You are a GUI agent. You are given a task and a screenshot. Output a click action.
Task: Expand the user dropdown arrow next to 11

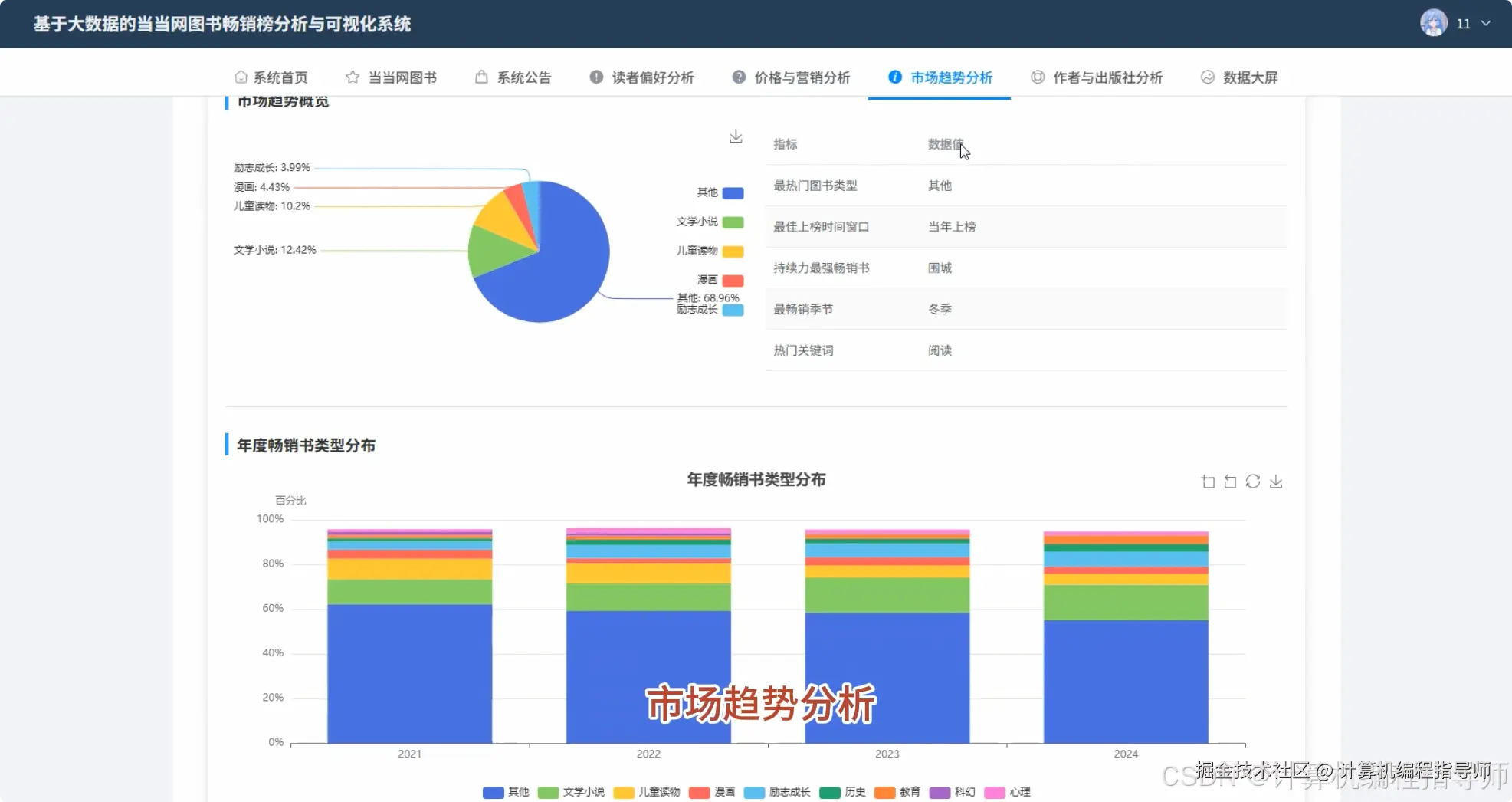1486,24
